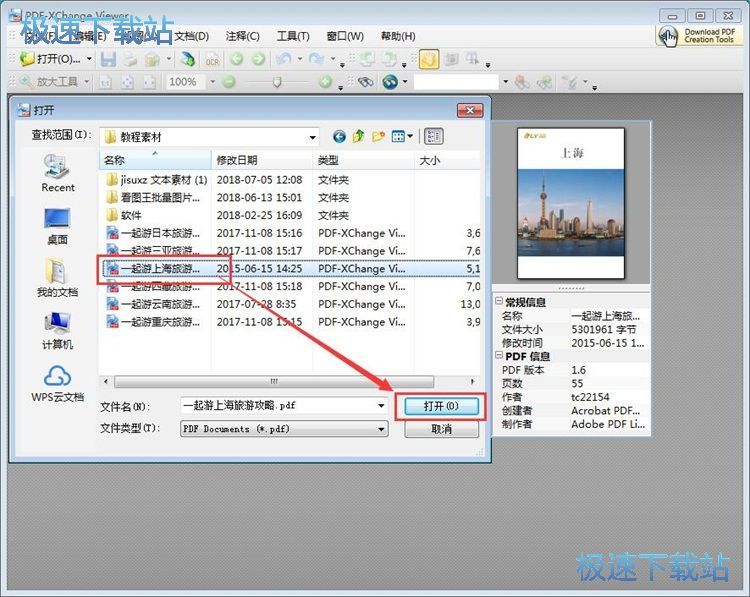The image size is (750, 597).
Task: Collapse the PDF info (PDF 信息) section
Action: tap(499, 355)
